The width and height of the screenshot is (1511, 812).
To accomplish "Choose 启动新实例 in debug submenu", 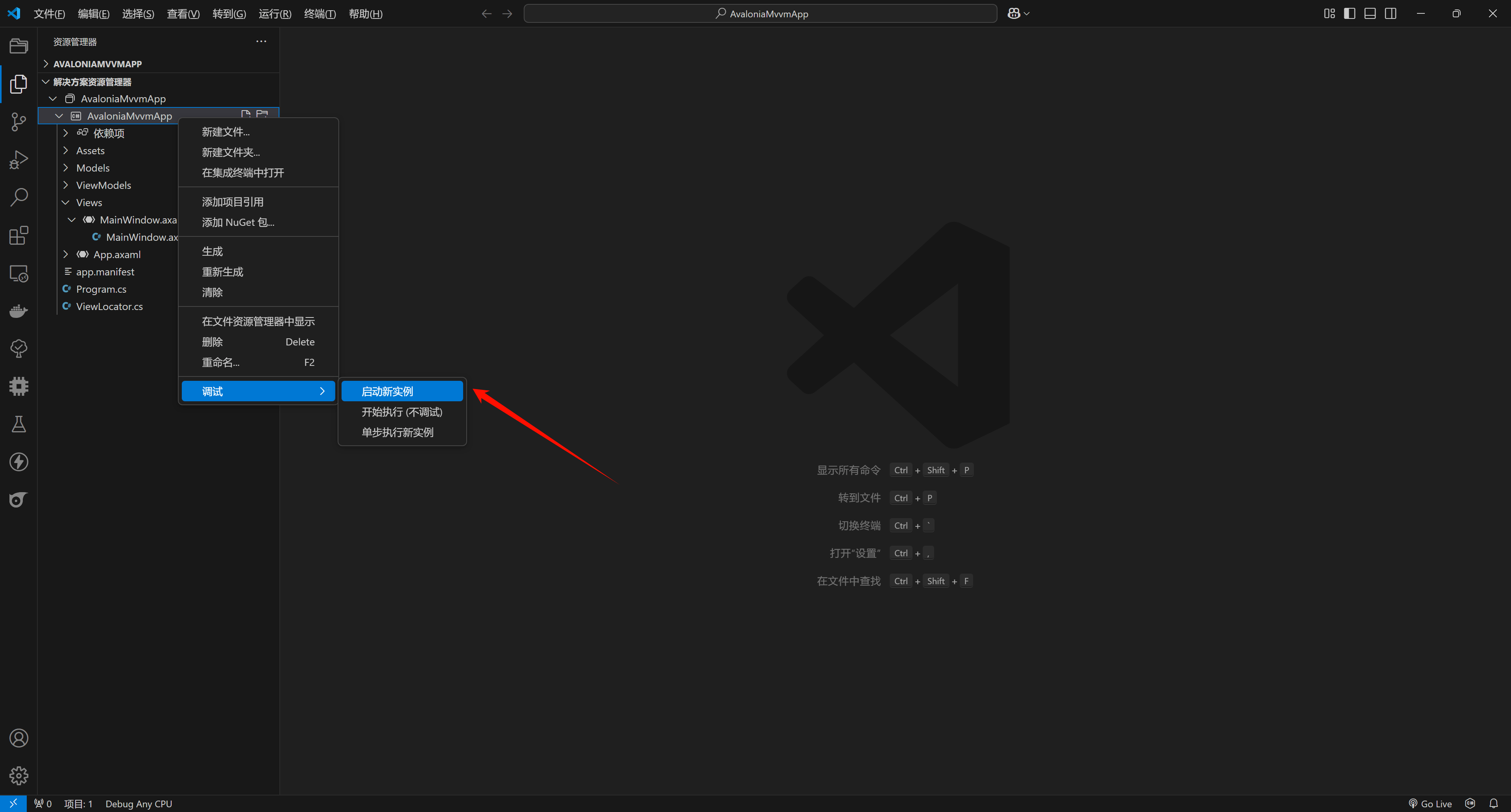I will (x=403, y=391).
